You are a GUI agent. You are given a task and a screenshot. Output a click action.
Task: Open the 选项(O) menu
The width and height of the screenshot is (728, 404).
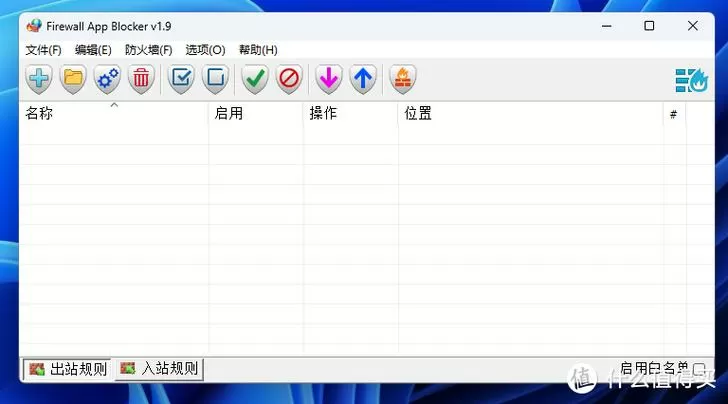pyautogui.click(x=205, y=50)
